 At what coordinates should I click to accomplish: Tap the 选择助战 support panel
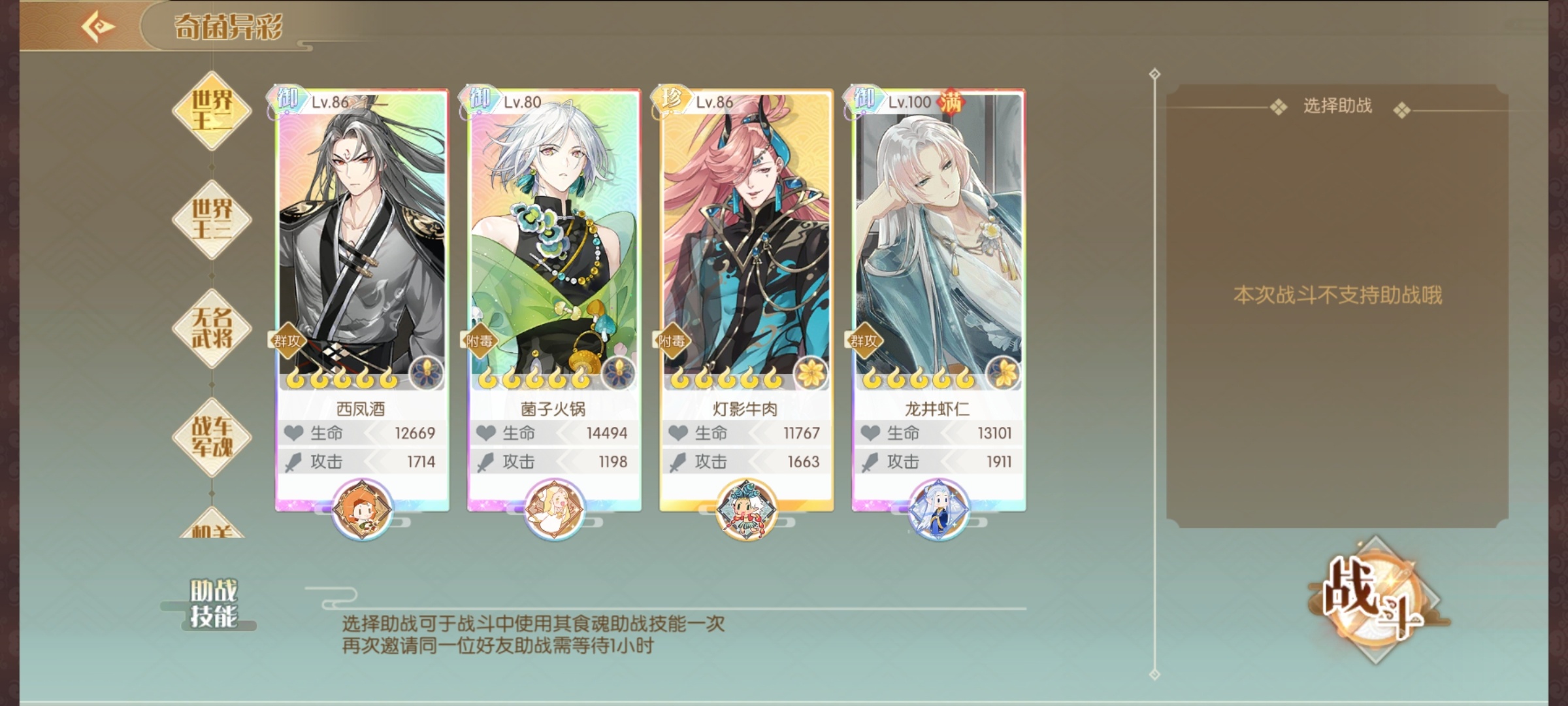tap(1337, 306)
